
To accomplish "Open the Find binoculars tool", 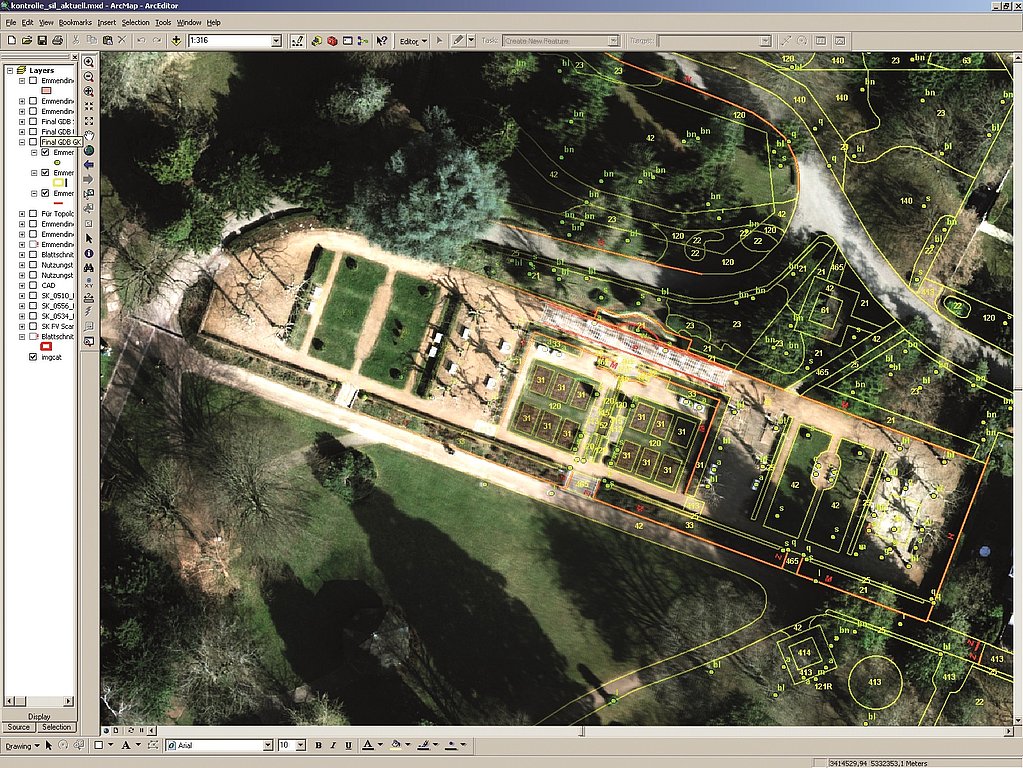I will [89, 268].
